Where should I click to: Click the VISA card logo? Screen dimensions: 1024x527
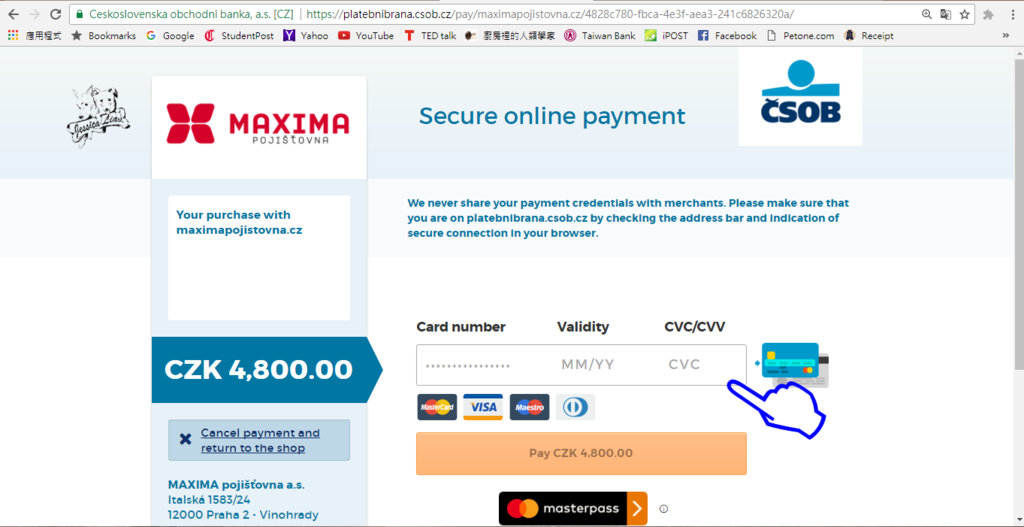pyautogui.click(x=483, y=407)
